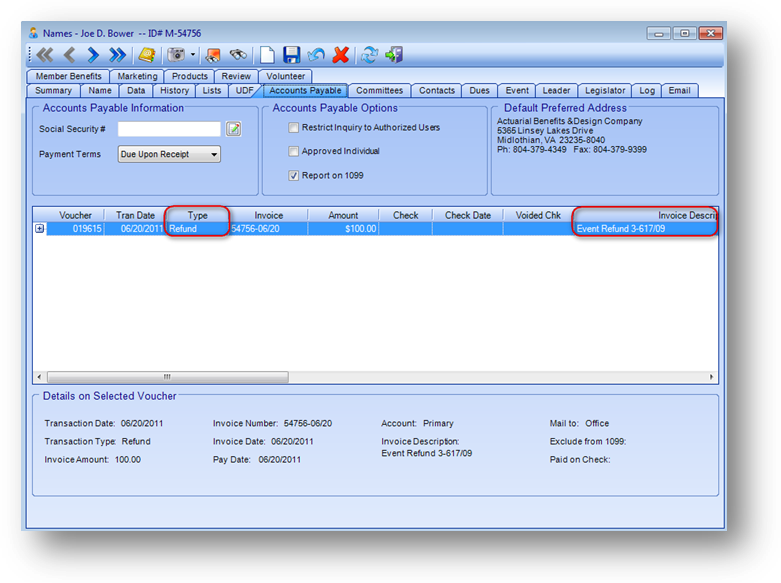Click horizontal scrollbar thumb in voucher grid

tap(168, 377)
